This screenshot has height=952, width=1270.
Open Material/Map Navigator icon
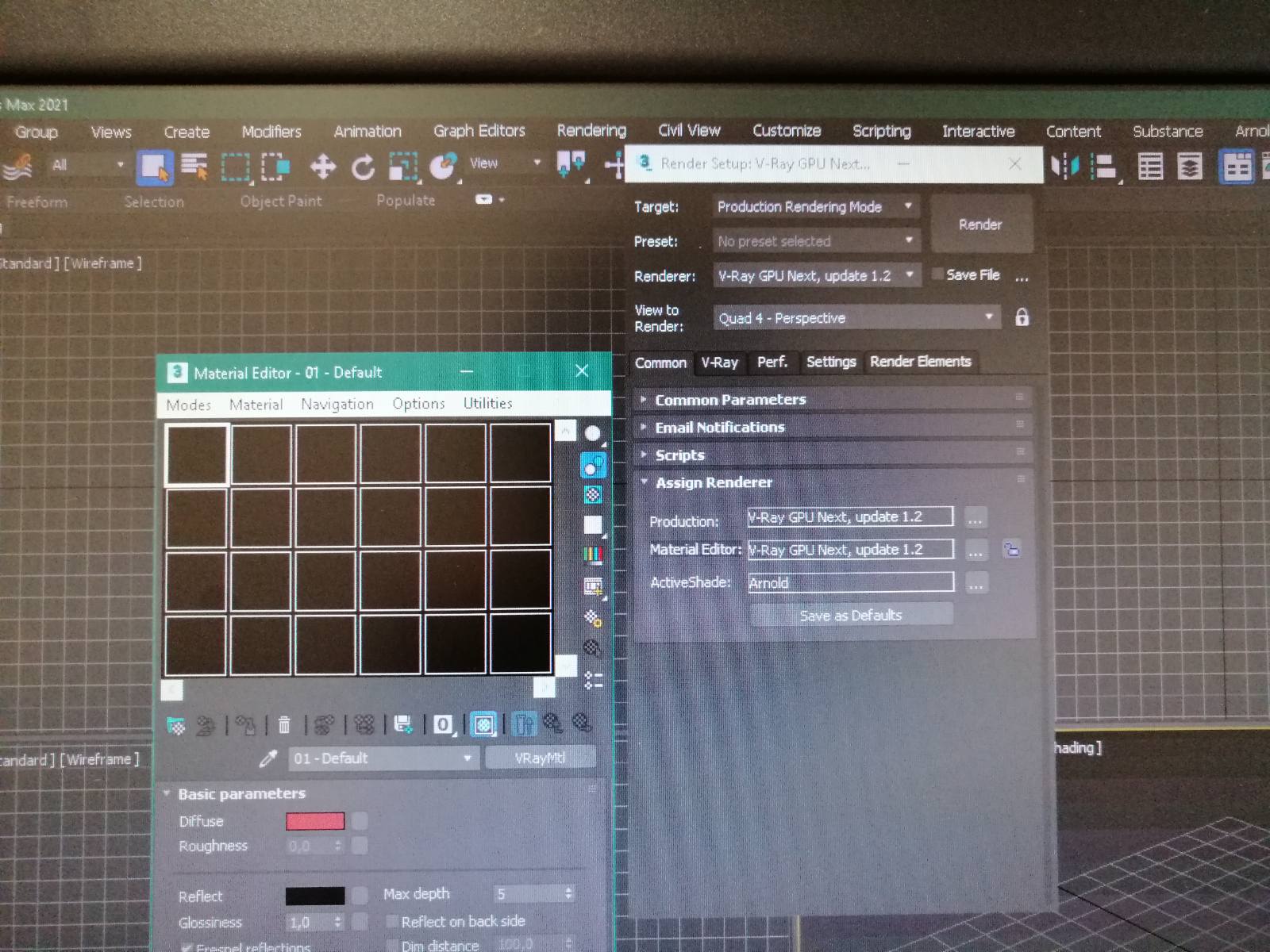pyautogui.click(x=593, y=680)
